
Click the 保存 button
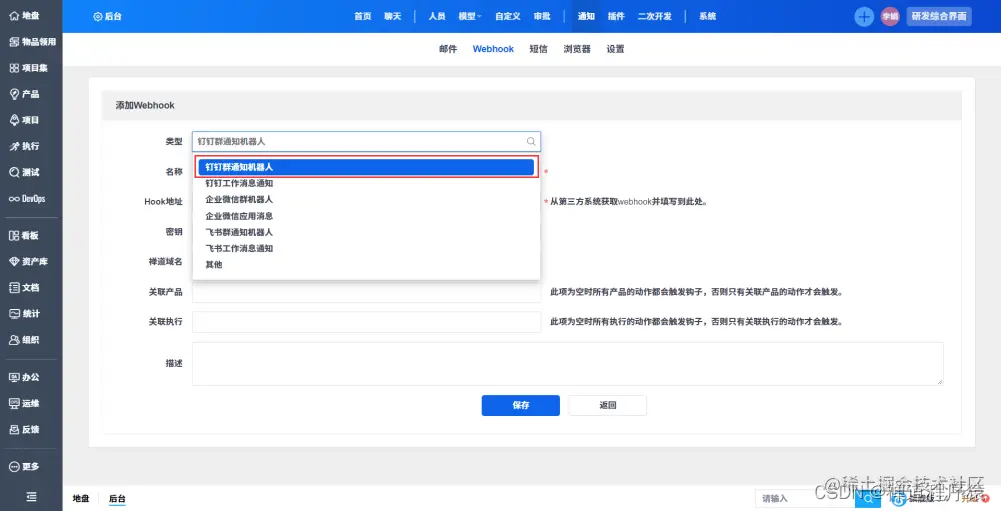pyautogui.click(x=520, y=405)
